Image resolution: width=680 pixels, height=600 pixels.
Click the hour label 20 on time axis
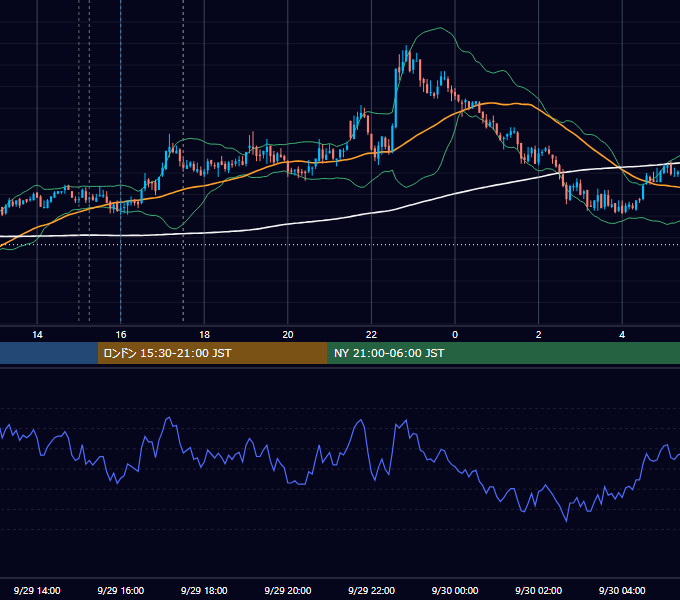pos(288,335)
